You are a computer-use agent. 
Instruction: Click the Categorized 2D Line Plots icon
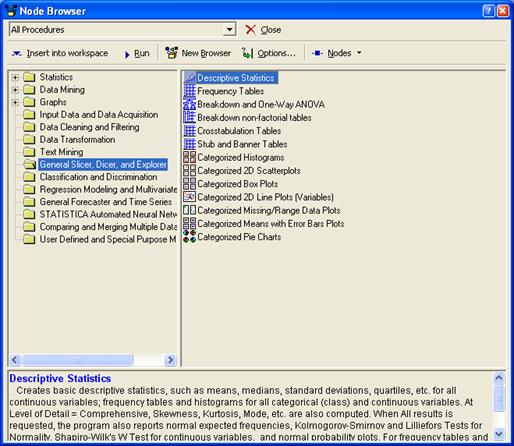189,197
